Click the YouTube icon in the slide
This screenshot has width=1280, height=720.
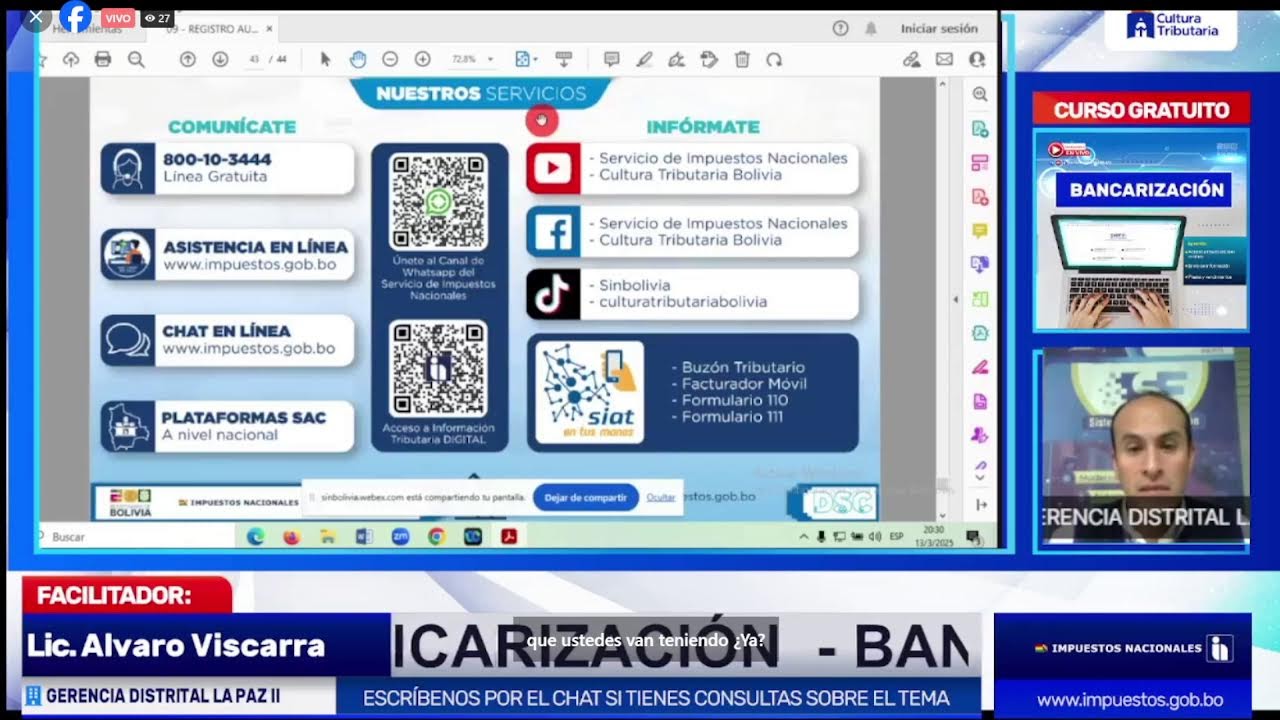click(553, 167)
